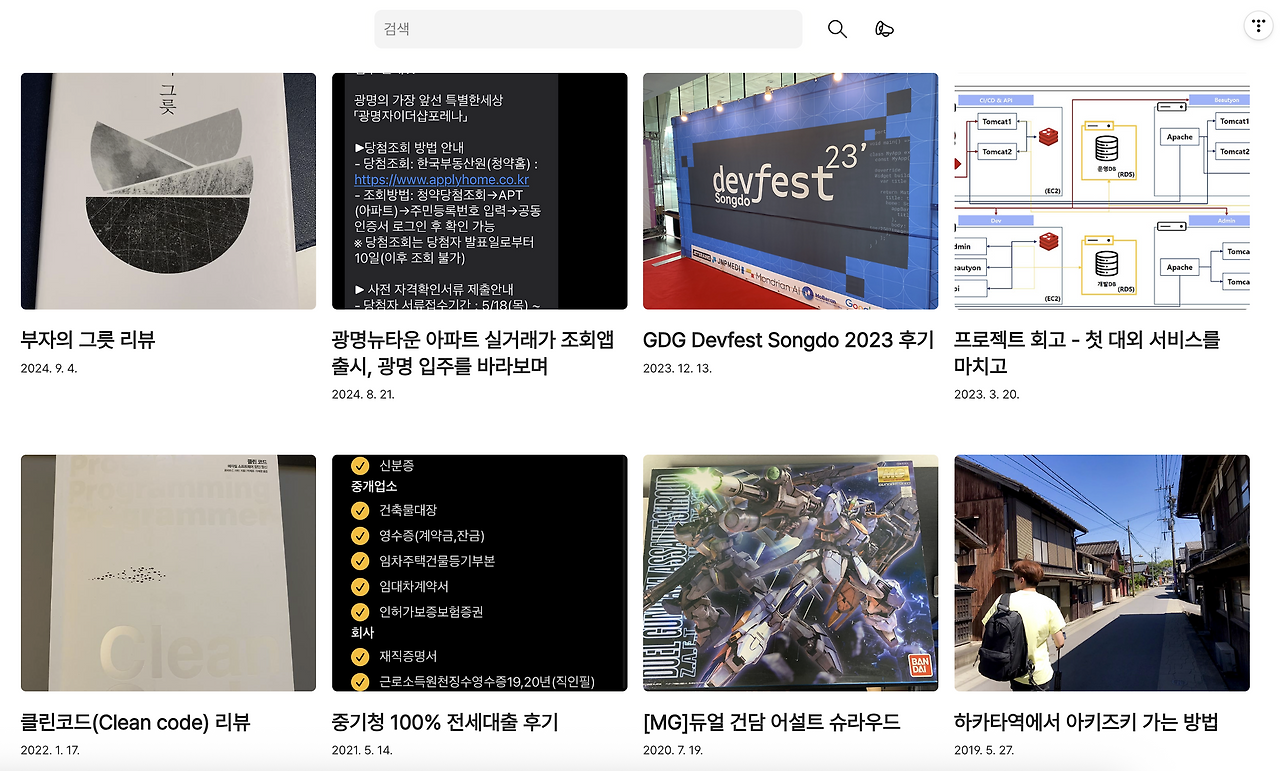Click the blue Devfest Songdo banner thumbnail

790,190
